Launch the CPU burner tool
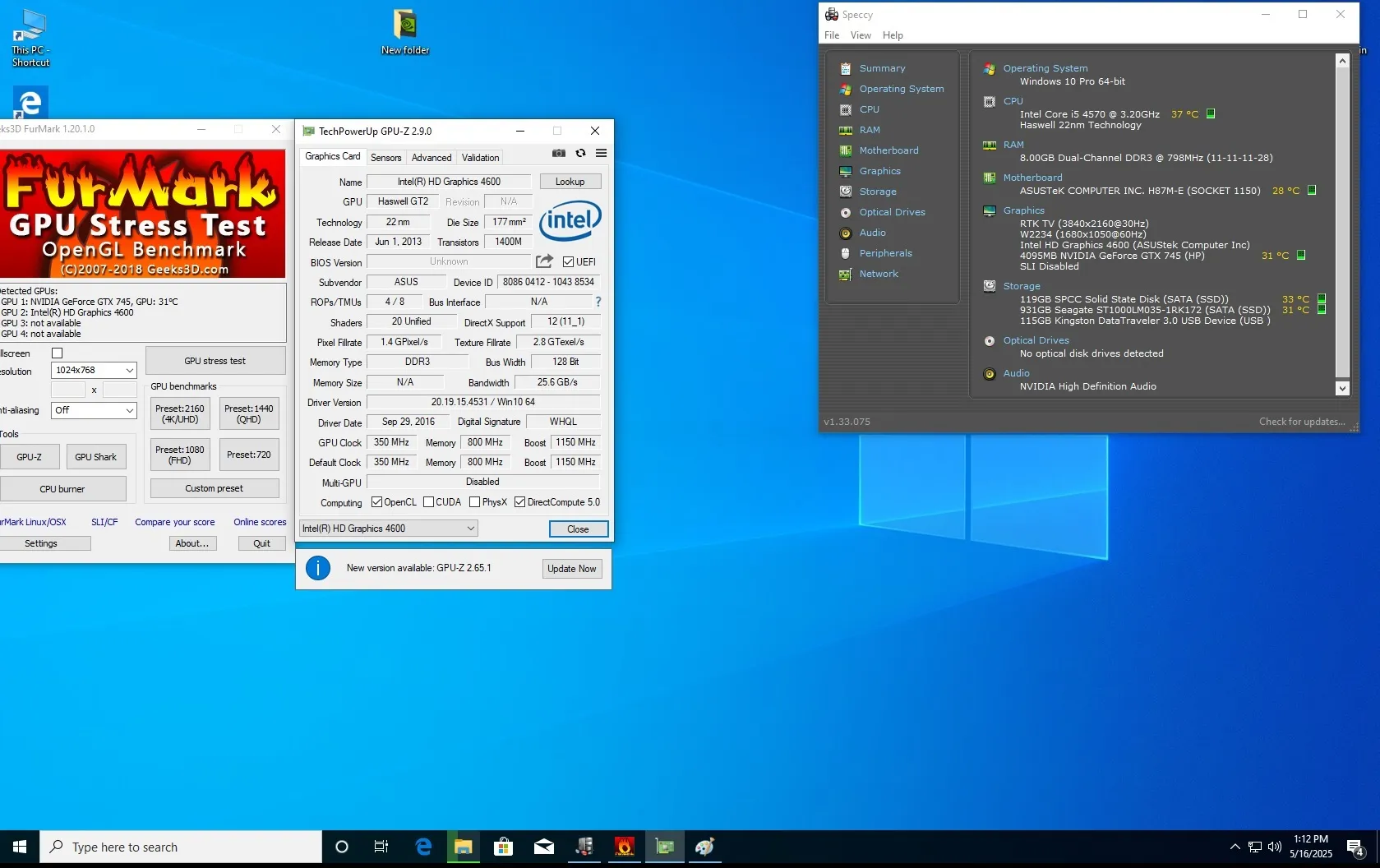The width and height of the screenshot is (1380, 868). point(62,489)
